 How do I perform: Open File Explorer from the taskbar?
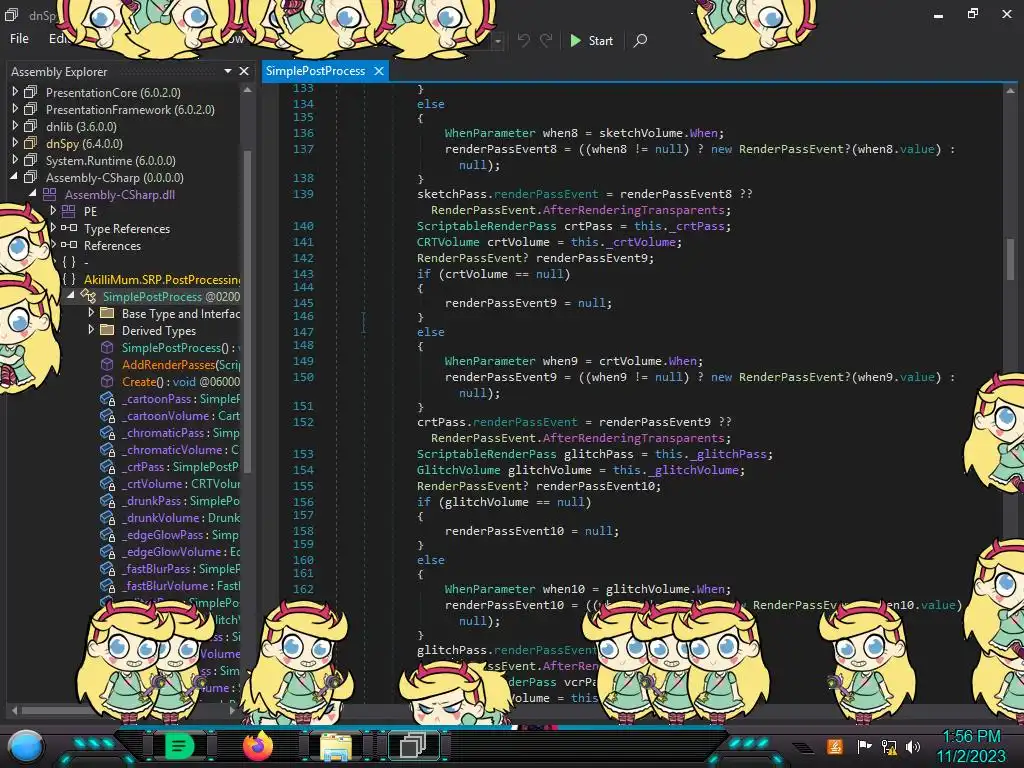click(x=336, y=747)
